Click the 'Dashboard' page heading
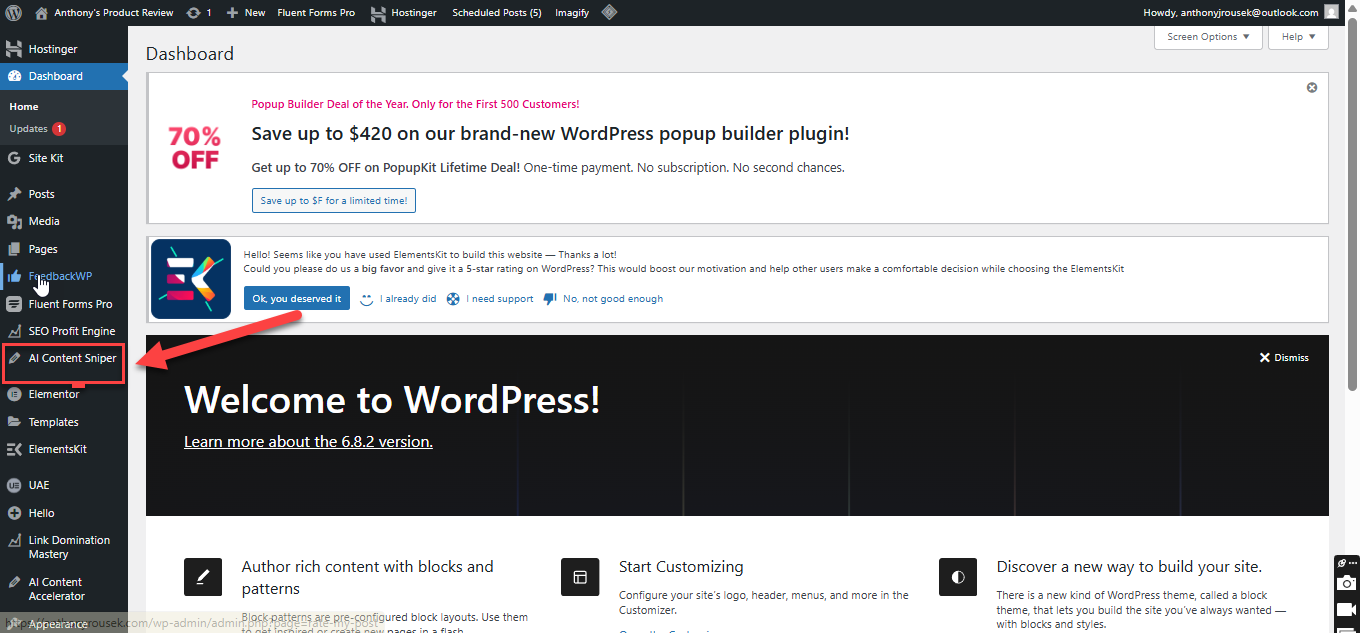 pos(190,54)
